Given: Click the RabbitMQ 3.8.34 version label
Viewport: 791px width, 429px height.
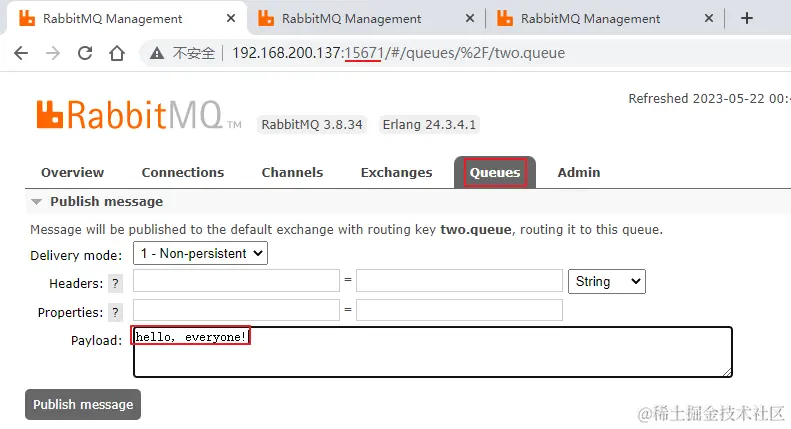Looking at the screenshot, I should click(x=312, y=125).
